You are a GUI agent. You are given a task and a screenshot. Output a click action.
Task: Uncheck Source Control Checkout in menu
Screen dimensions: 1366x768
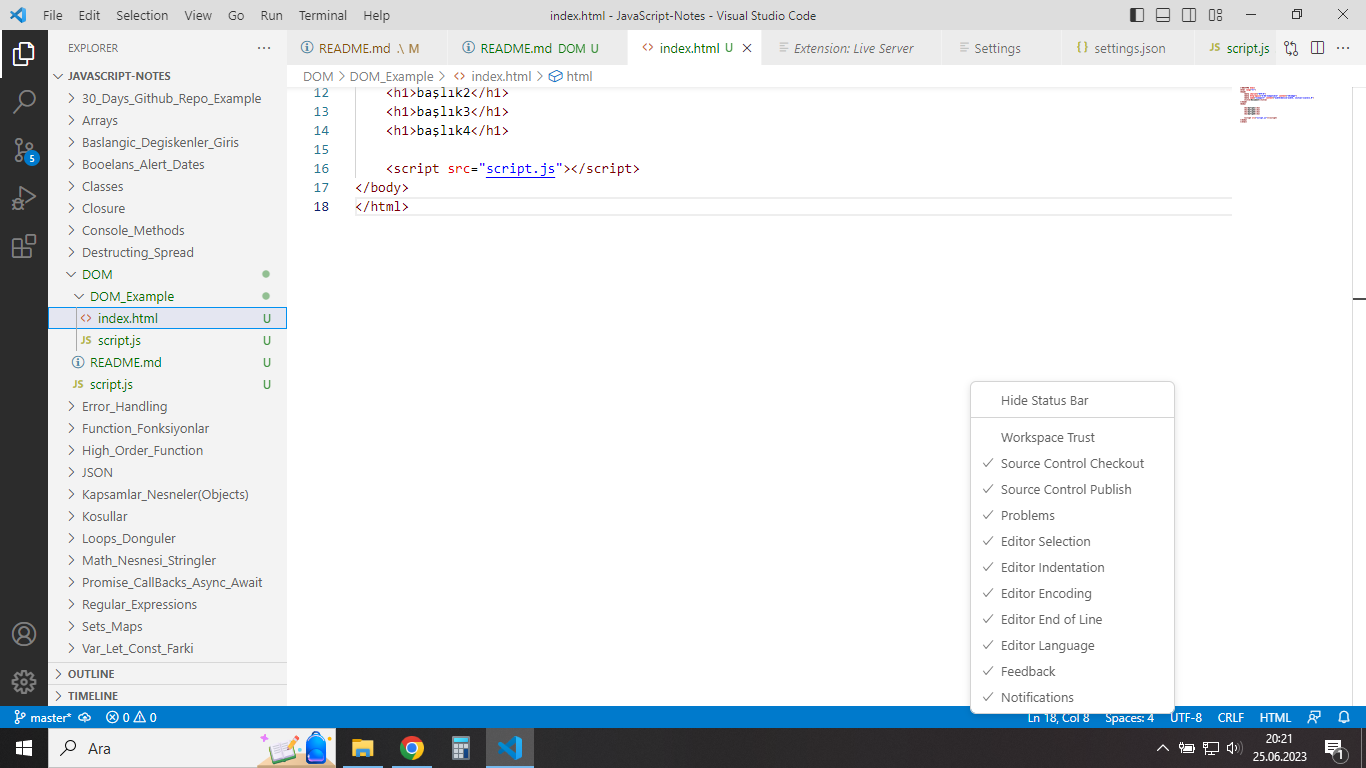pyautogui.click(x=1072, y=463)
